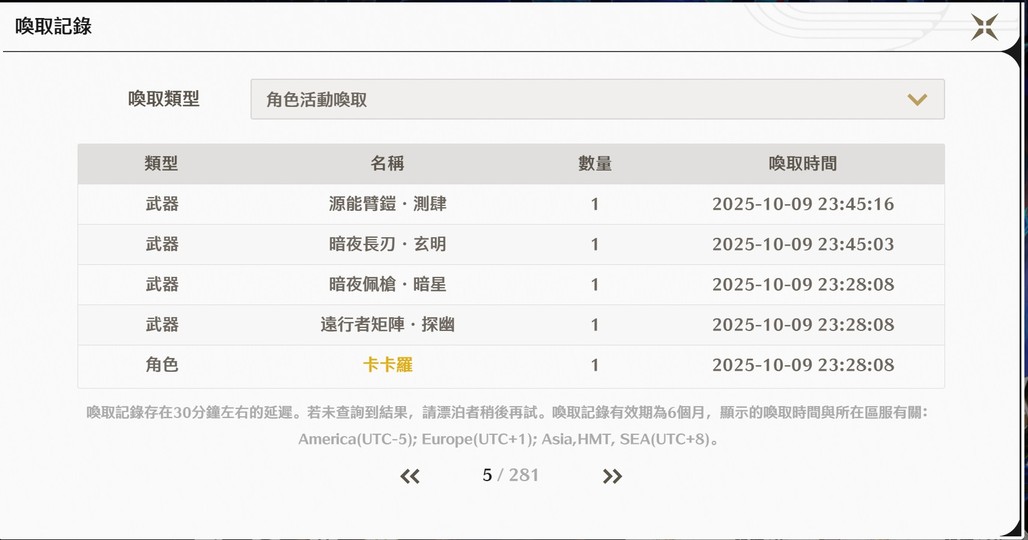
Task: Click the 類型 column header
Action: click(161, 164)
